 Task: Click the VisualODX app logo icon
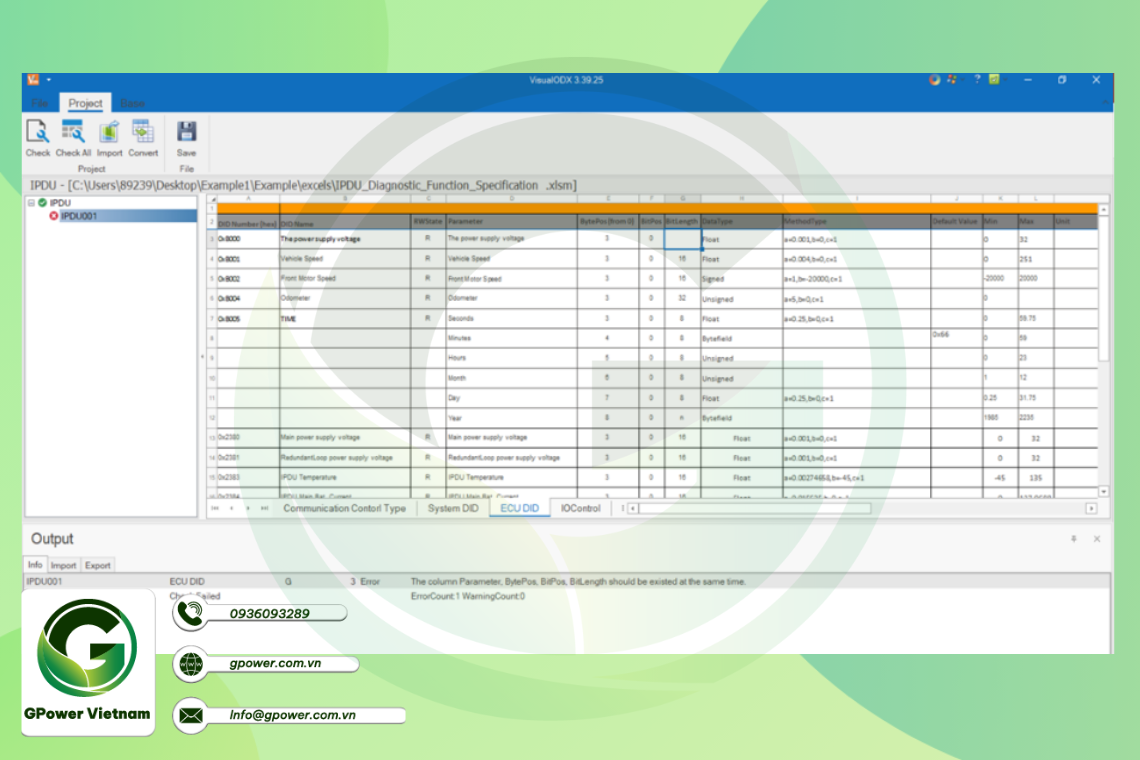point(33,80)
